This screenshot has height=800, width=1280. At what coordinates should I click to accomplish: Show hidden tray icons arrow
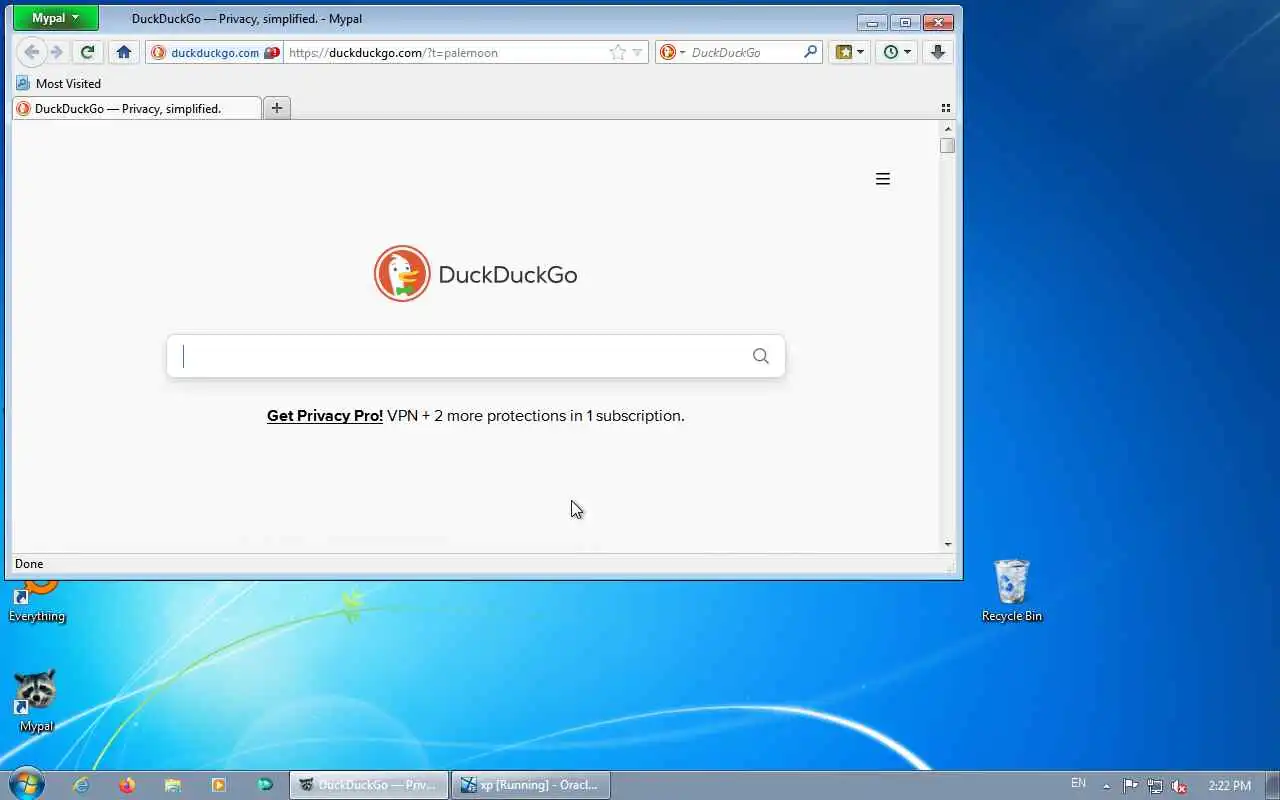click(x=1106, y=786)
